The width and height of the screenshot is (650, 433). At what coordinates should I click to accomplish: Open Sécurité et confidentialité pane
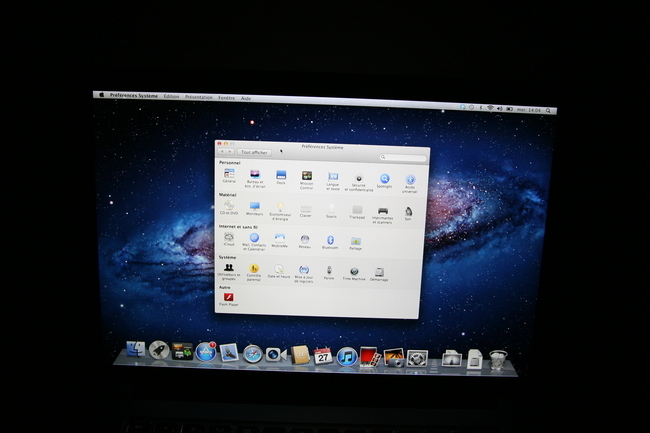tap(359, 182)
